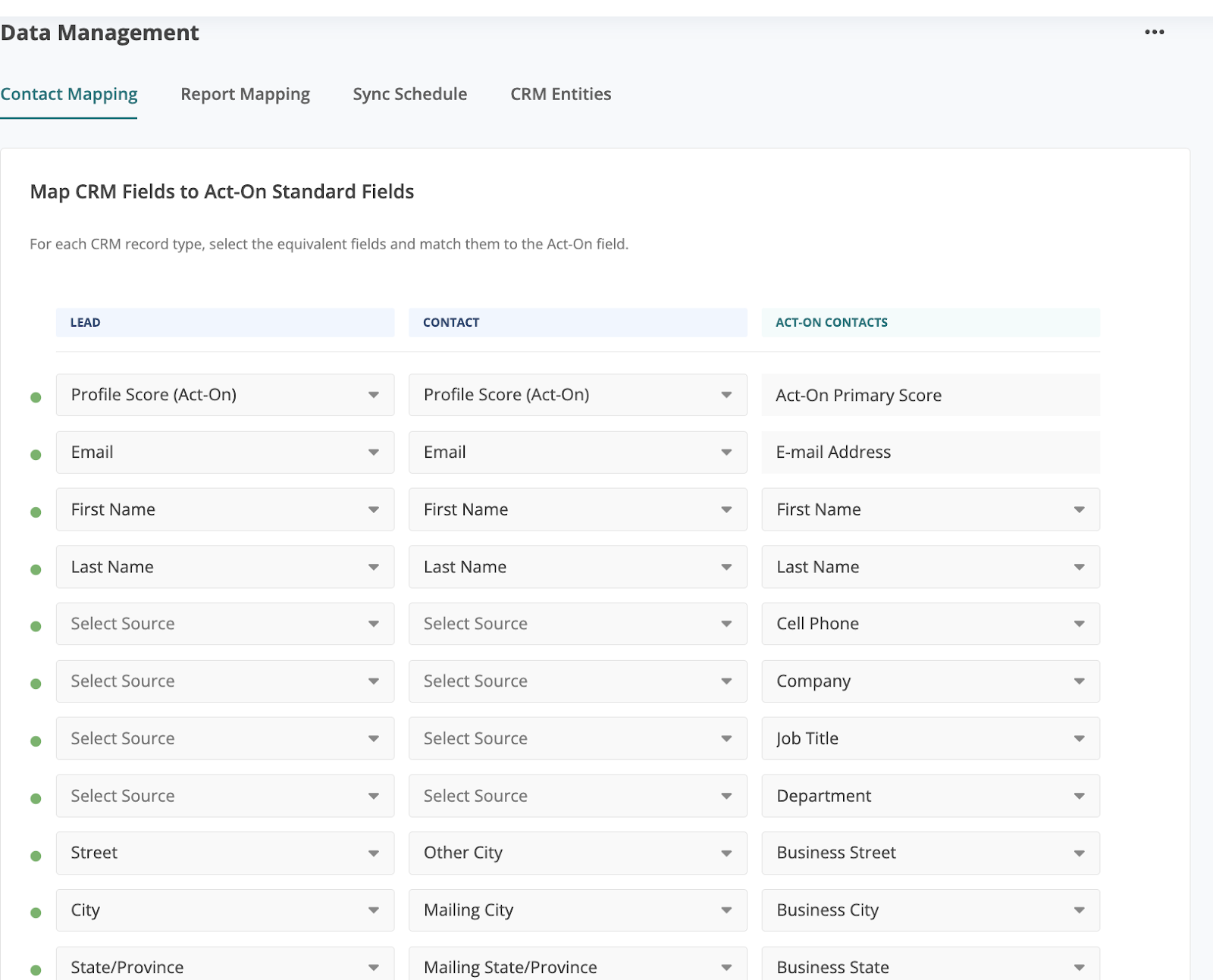Click the green status dot for Department row

tap(36, 798)
